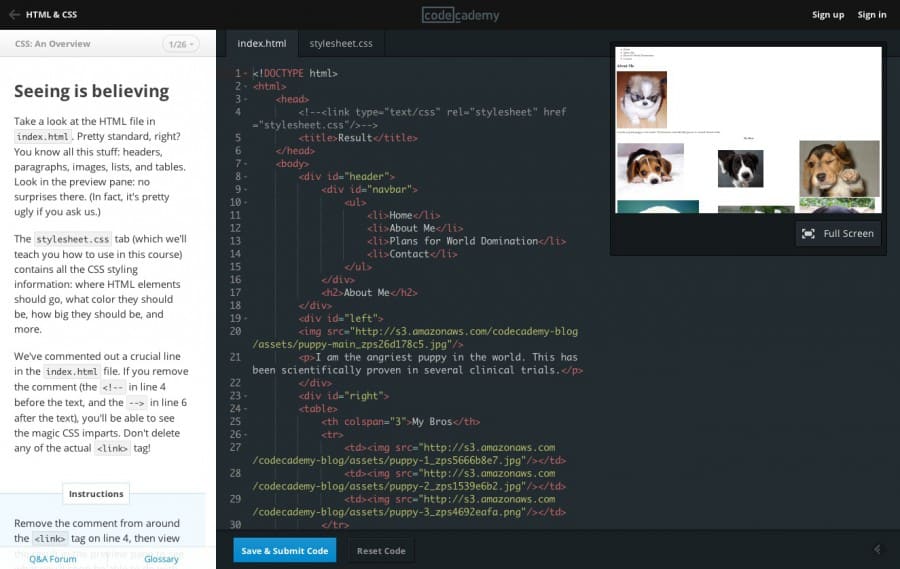The height and width of the screenshot is (569, 900).
Task: Click the Codecademy logo in header
Action: (460, 15)
